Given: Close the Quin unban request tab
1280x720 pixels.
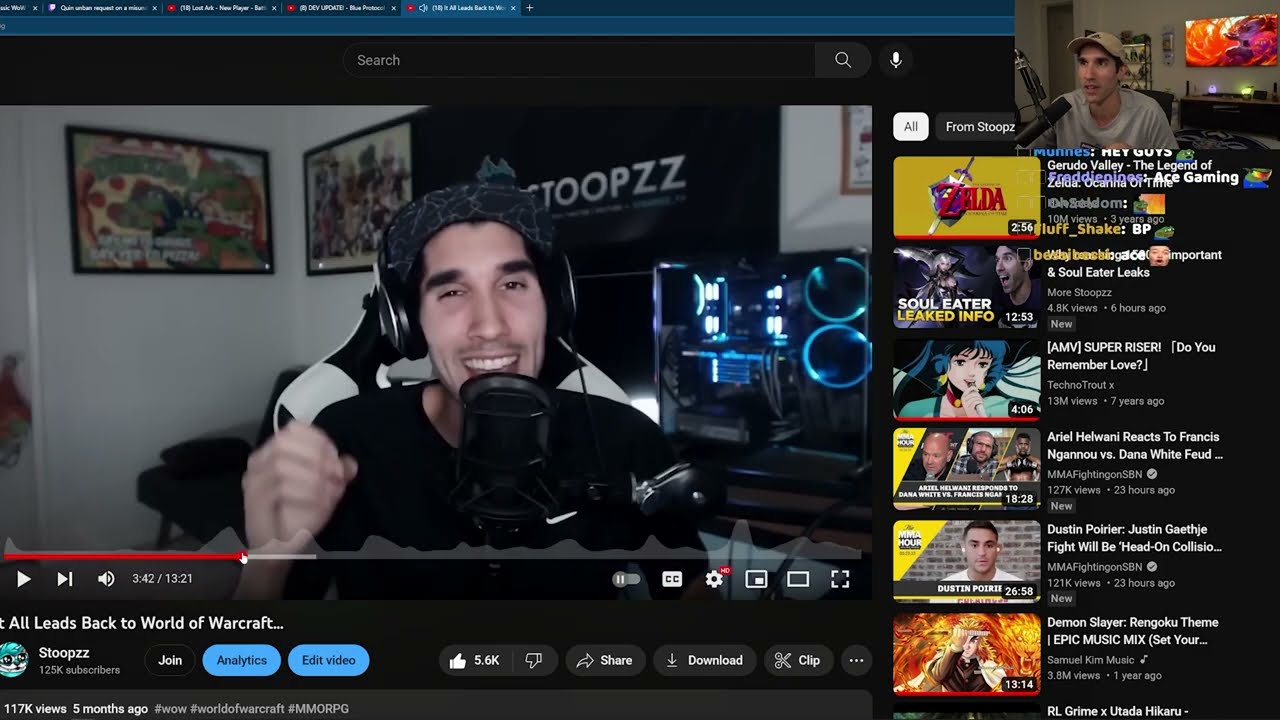Looking at the screenshot, I should [154, 8].
